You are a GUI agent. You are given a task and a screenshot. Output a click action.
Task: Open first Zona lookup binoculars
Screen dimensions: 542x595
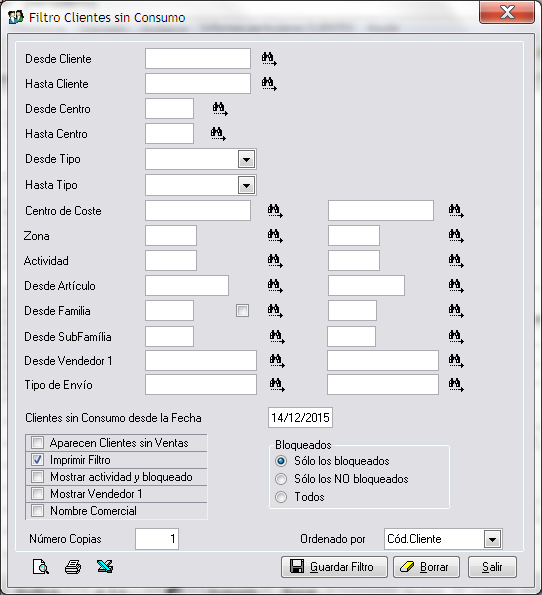tap(275, 236)
